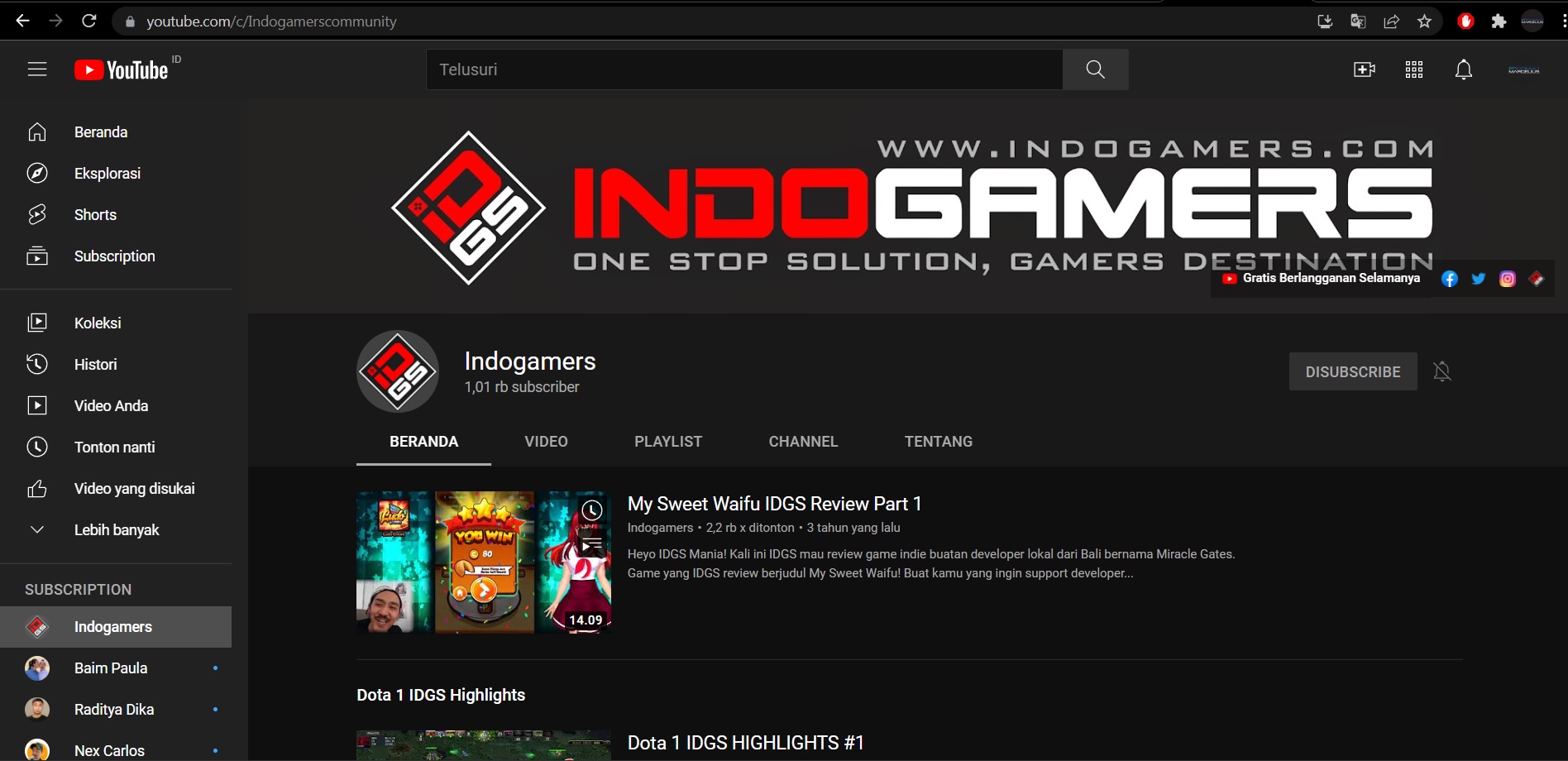Click the search magnifier button
1568x761 pixels.
click(x=1095, y=69)
